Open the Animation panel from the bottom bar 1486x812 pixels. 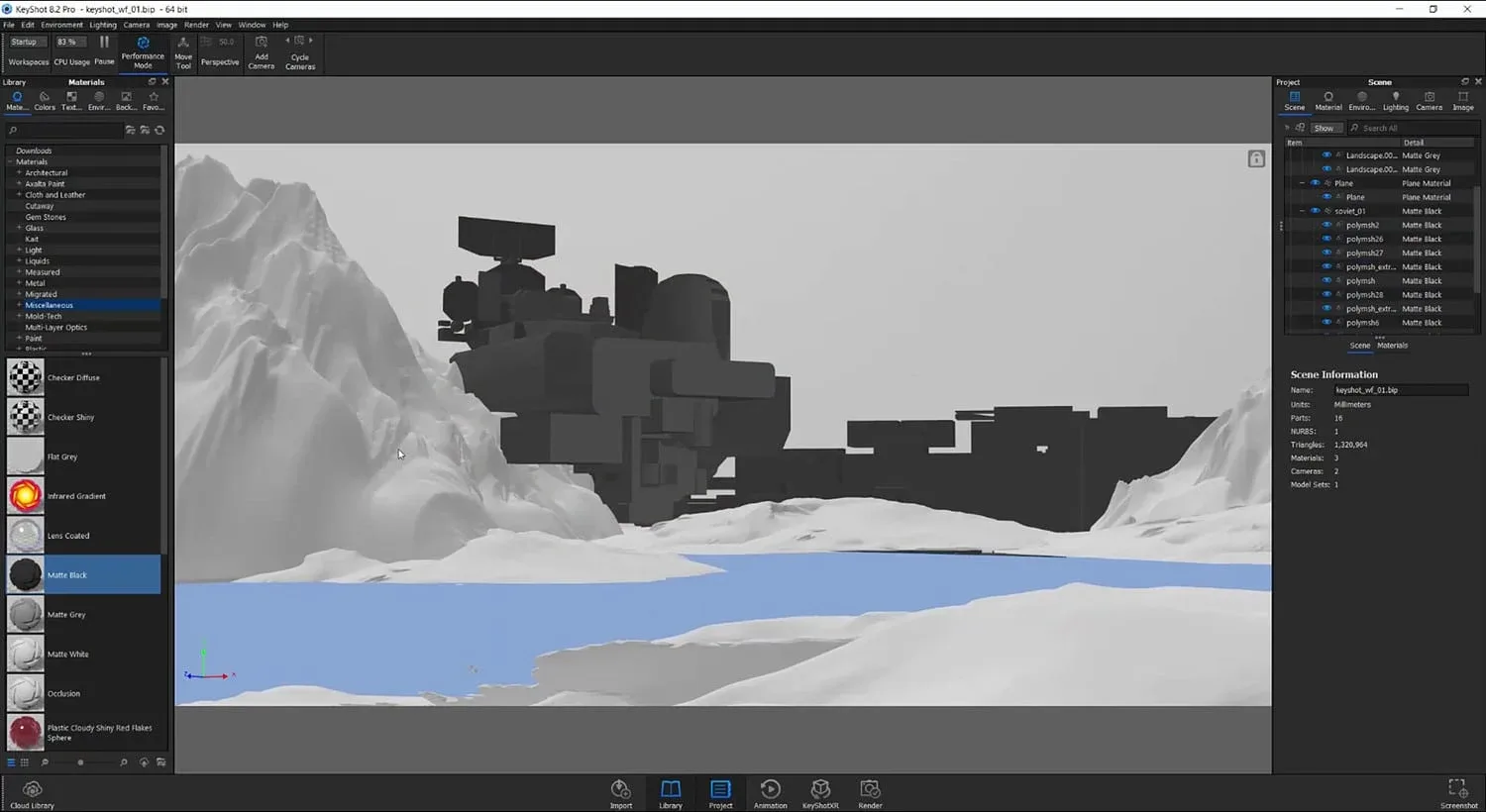(x=770, y=792)
